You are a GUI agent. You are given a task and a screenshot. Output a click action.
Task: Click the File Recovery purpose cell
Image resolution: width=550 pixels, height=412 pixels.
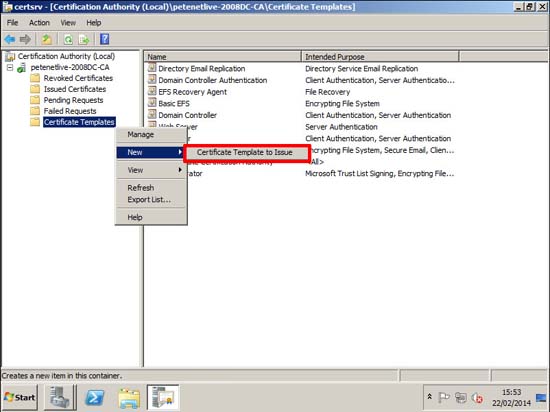(x=328, y=92)
